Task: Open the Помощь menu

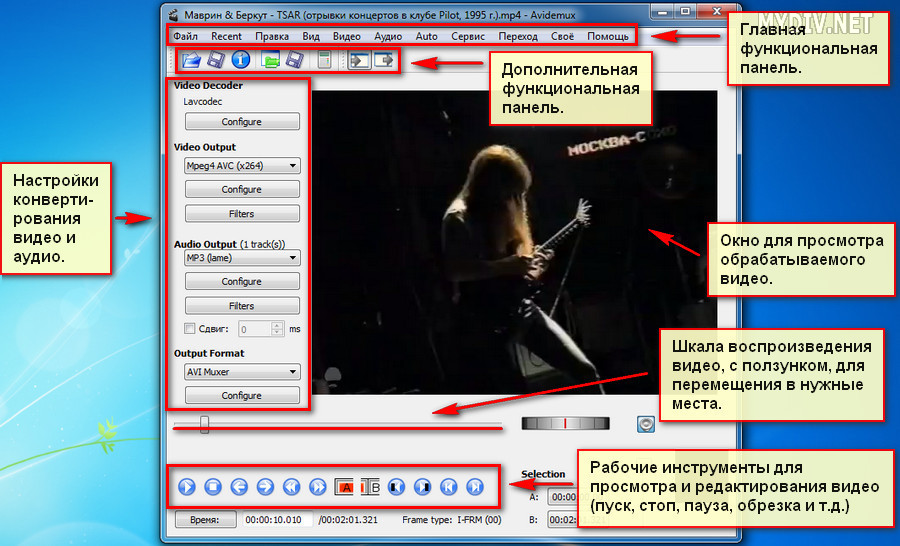Action: [608, 36]
